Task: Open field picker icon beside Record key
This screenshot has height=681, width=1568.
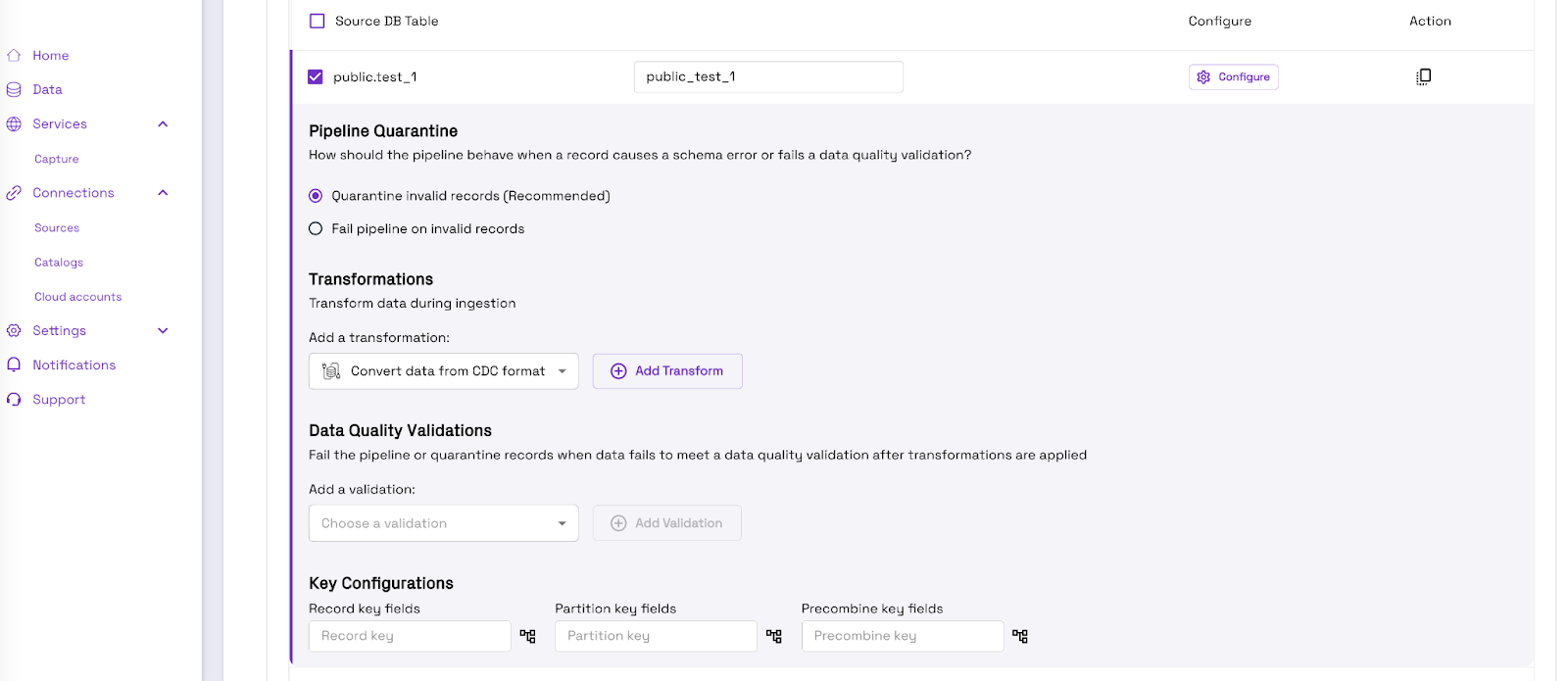Action: click(x=527, y=636)
